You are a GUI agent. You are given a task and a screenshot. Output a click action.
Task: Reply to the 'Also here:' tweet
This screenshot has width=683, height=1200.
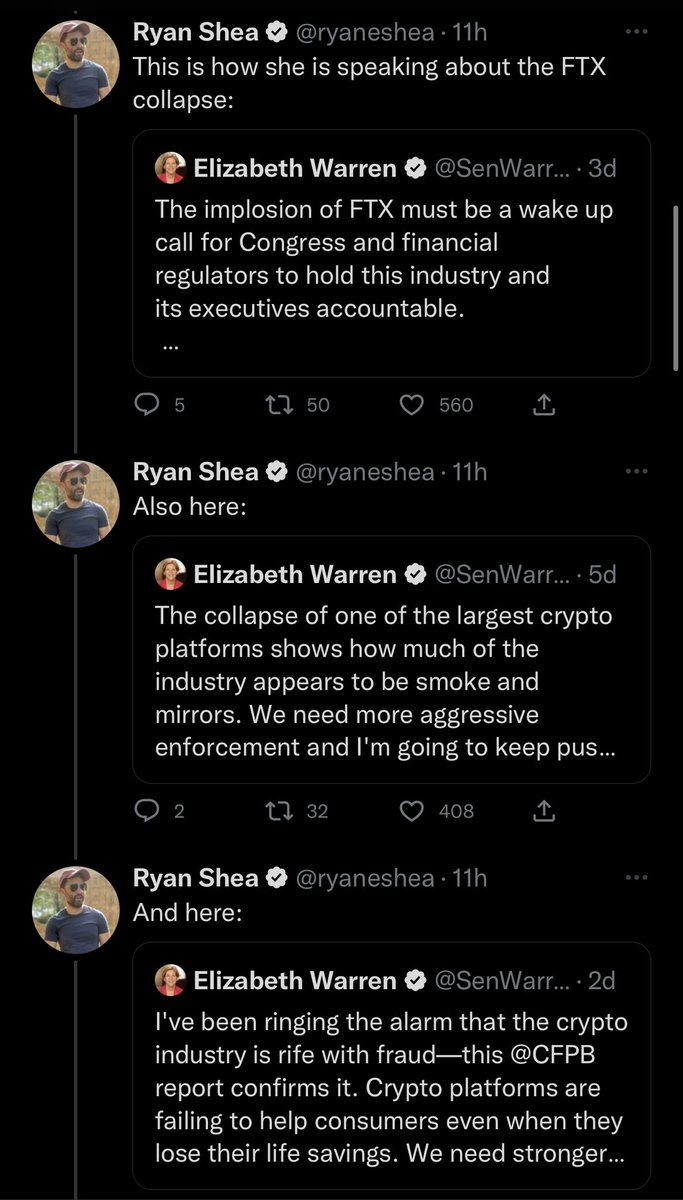coord(148,811)
